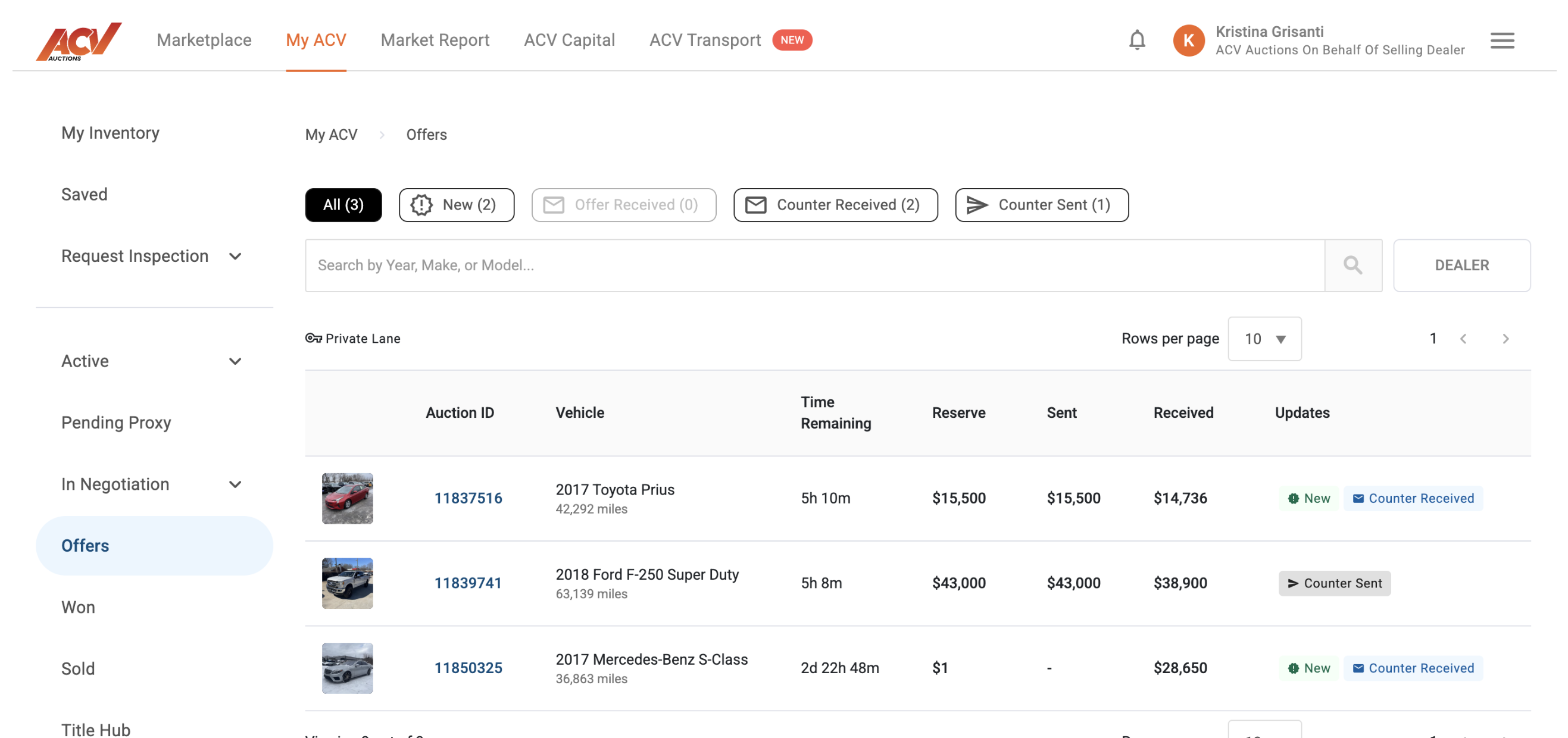Image resolution: width=1568 pixels, height=738 pixels.
Task: Open the Saved sidebar item
Action: pyautogui.click(x=84, y=194)
